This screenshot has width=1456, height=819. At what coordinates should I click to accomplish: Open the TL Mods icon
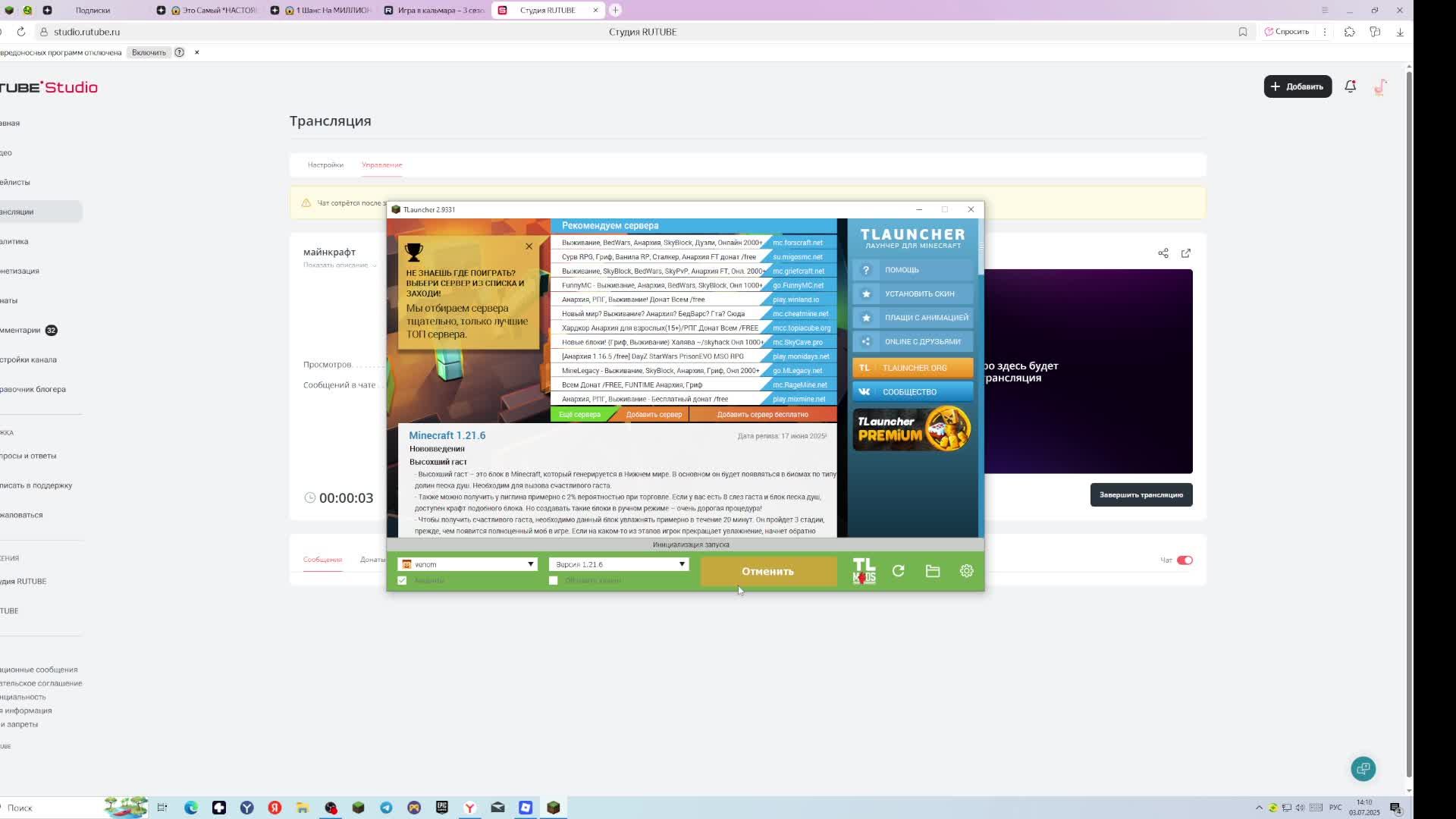click(x=864, y=571)
